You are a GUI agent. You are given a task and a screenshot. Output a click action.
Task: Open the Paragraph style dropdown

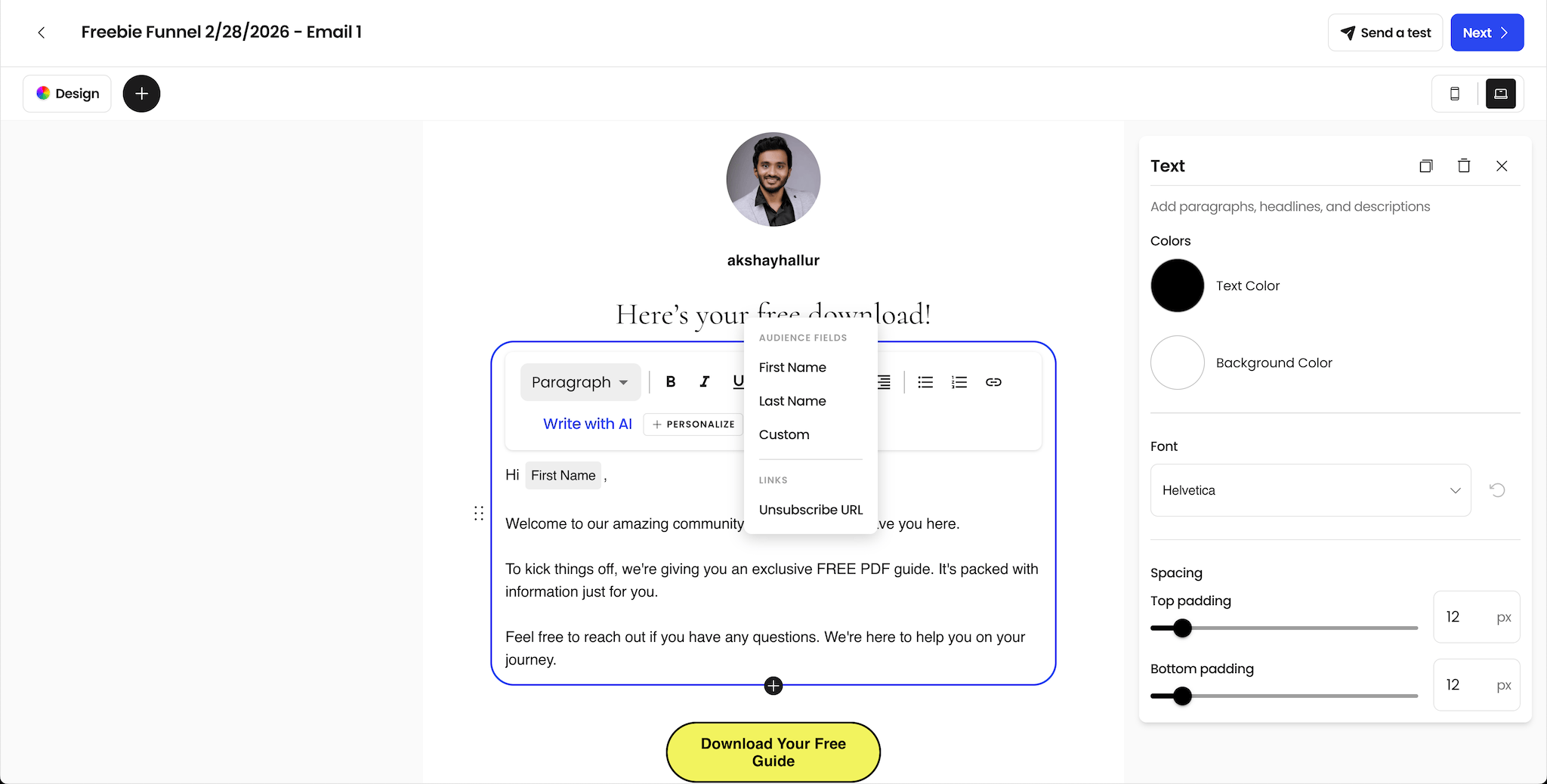[579, 381]
